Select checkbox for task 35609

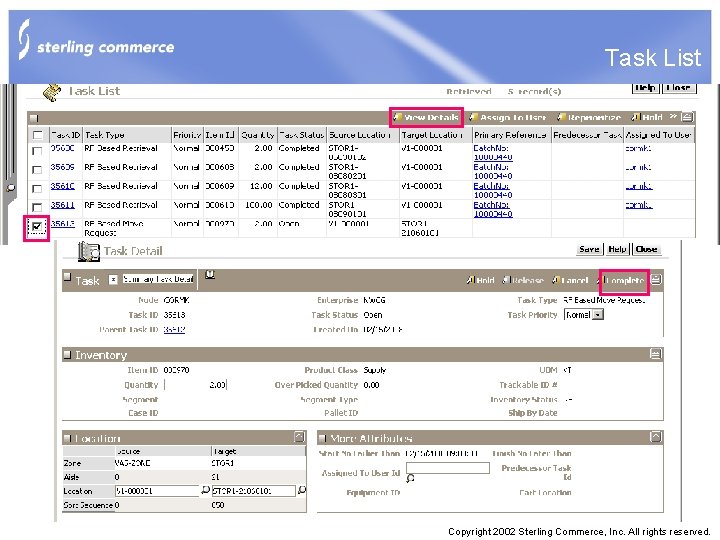tap(38, 169)
